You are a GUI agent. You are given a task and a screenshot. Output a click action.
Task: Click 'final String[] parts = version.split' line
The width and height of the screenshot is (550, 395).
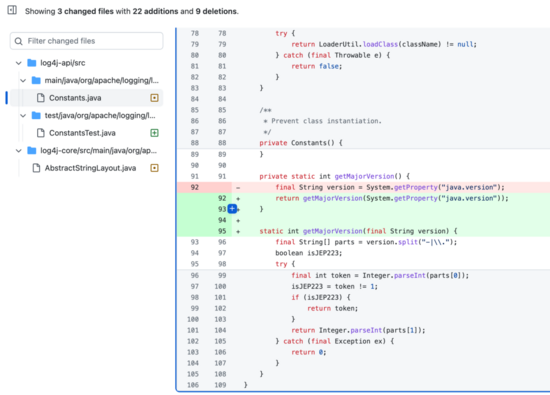[366, 242]
